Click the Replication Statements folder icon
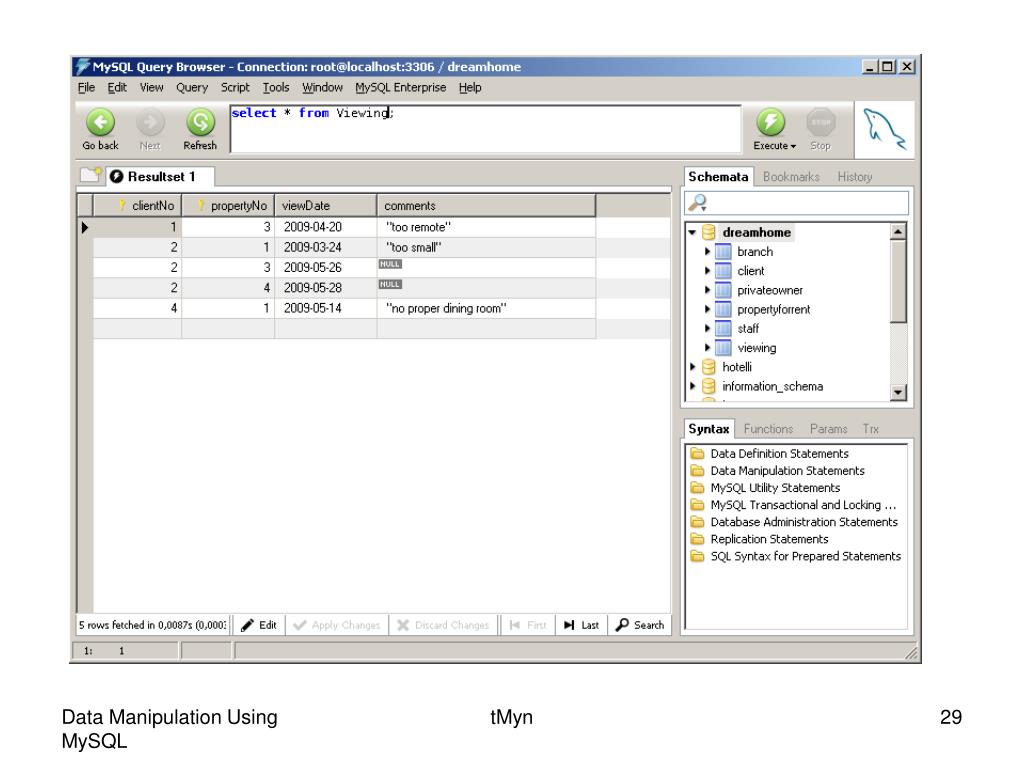The width and height of the screenshot is (1024, 768). [697, 539]
